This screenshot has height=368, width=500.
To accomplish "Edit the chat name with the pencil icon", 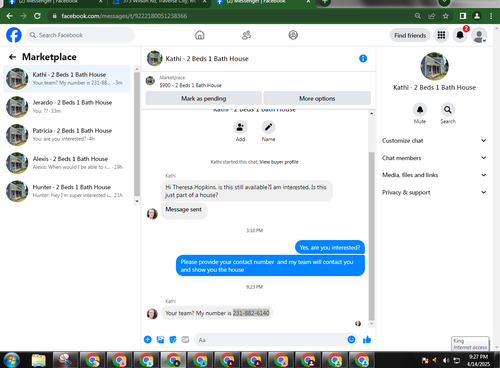I will click(x=268, y=127).
